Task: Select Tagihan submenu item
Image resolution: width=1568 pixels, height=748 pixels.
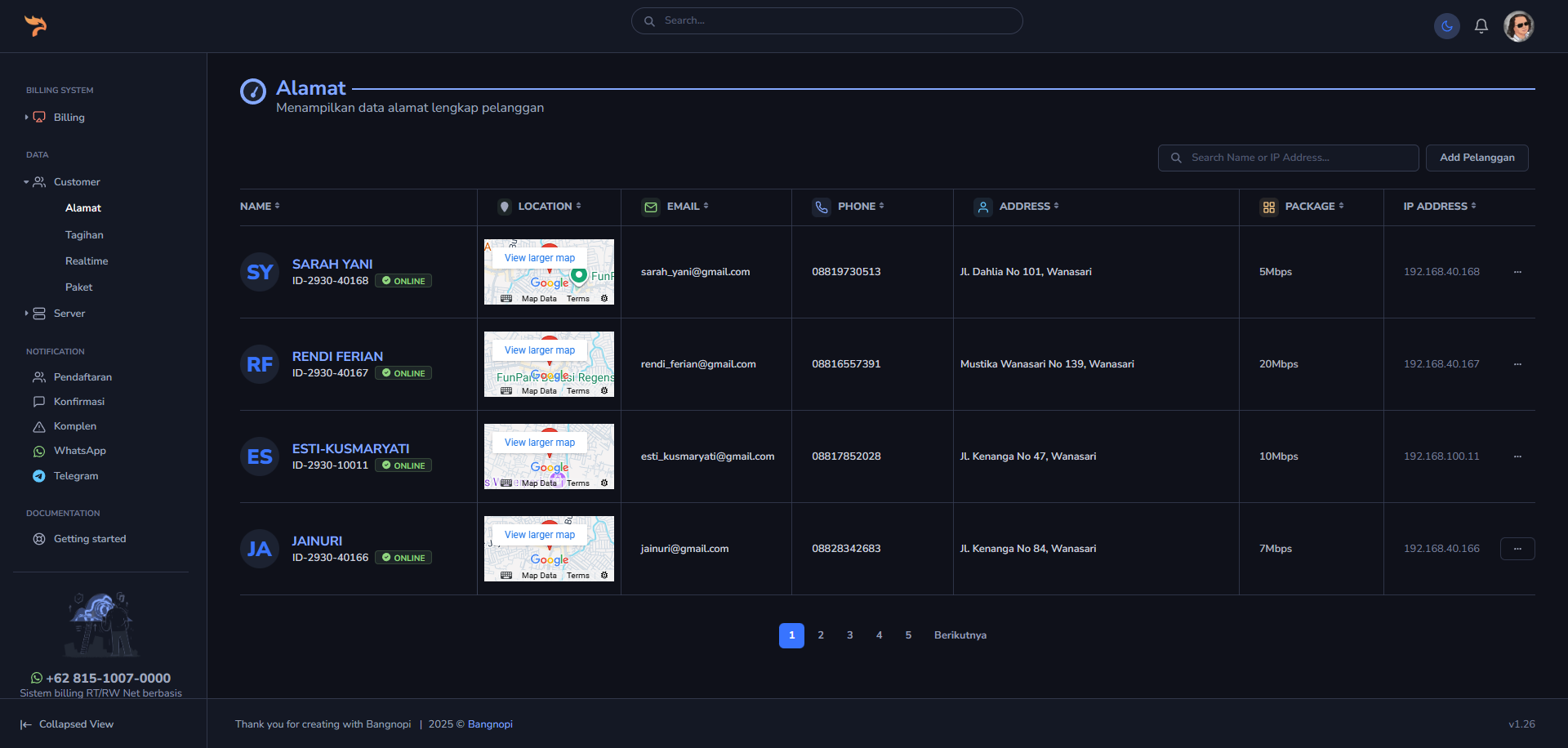Action: (84, 235)
